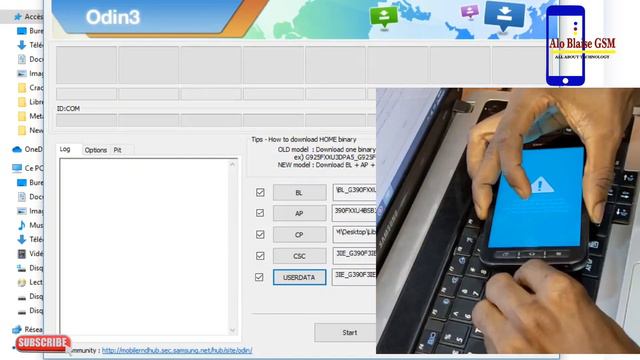The image size is (640, 360).
Task: Open the Libr folder in sidebar
Action: tap(22, 102)
